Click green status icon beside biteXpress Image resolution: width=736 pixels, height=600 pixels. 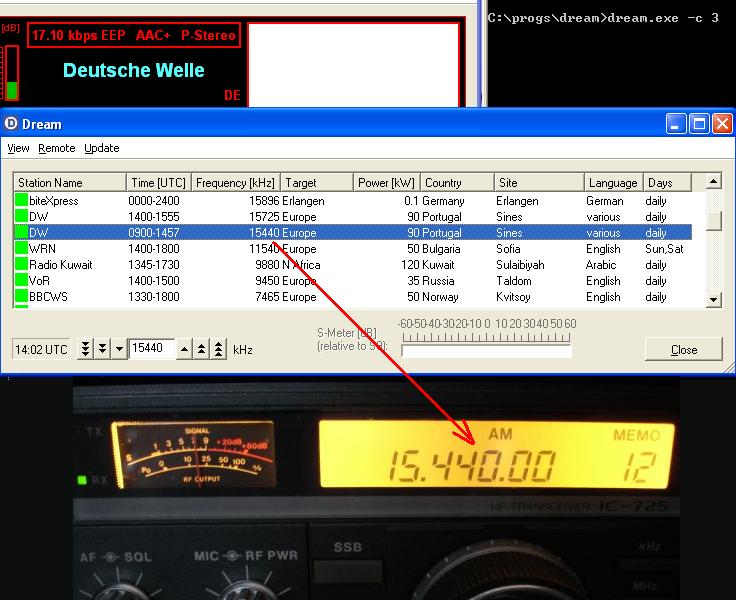click(x=22, y=200)
